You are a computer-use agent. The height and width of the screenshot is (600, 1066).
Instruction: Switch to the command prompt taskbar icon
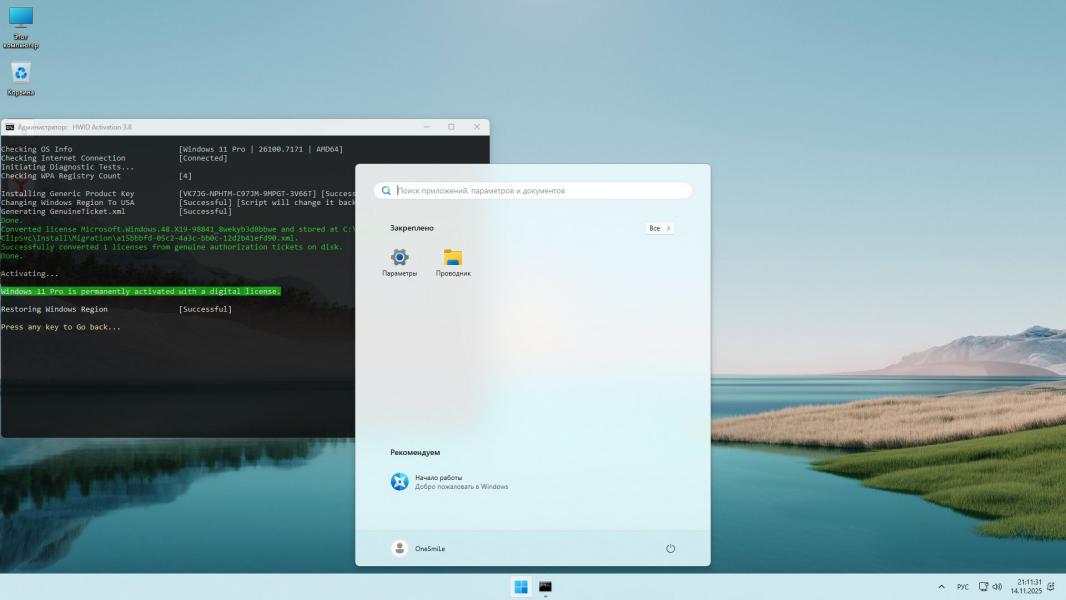click(x=546, y=587)
